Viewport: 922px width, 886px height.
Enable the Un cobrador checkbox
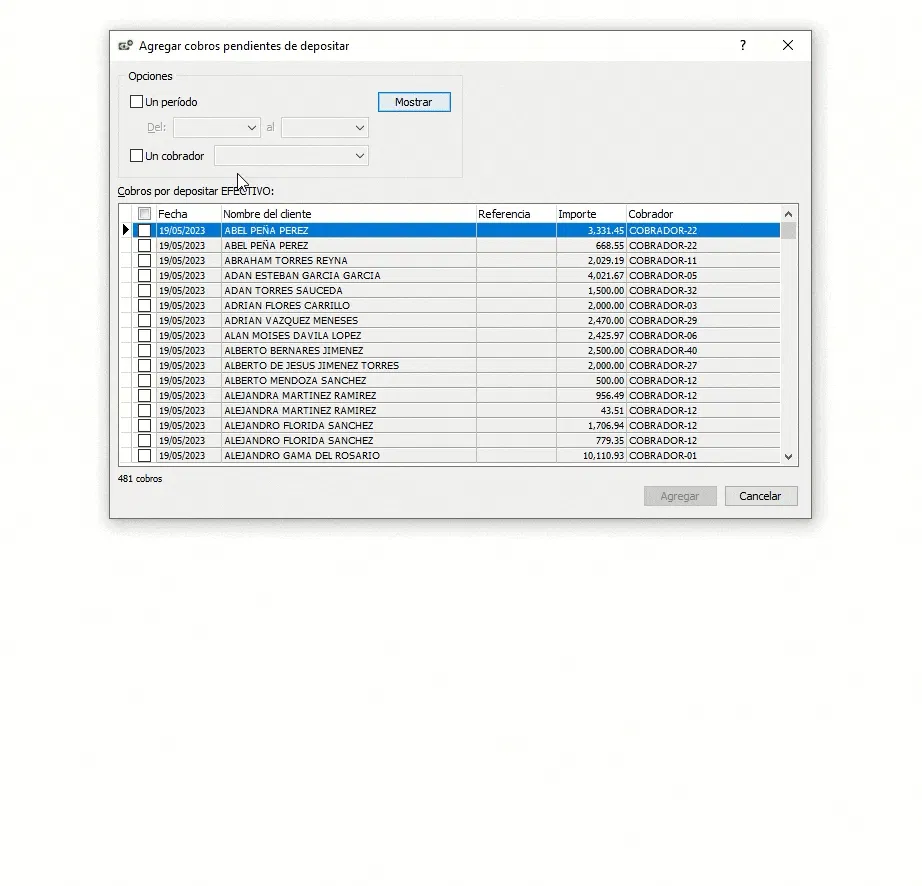point(136,156)
